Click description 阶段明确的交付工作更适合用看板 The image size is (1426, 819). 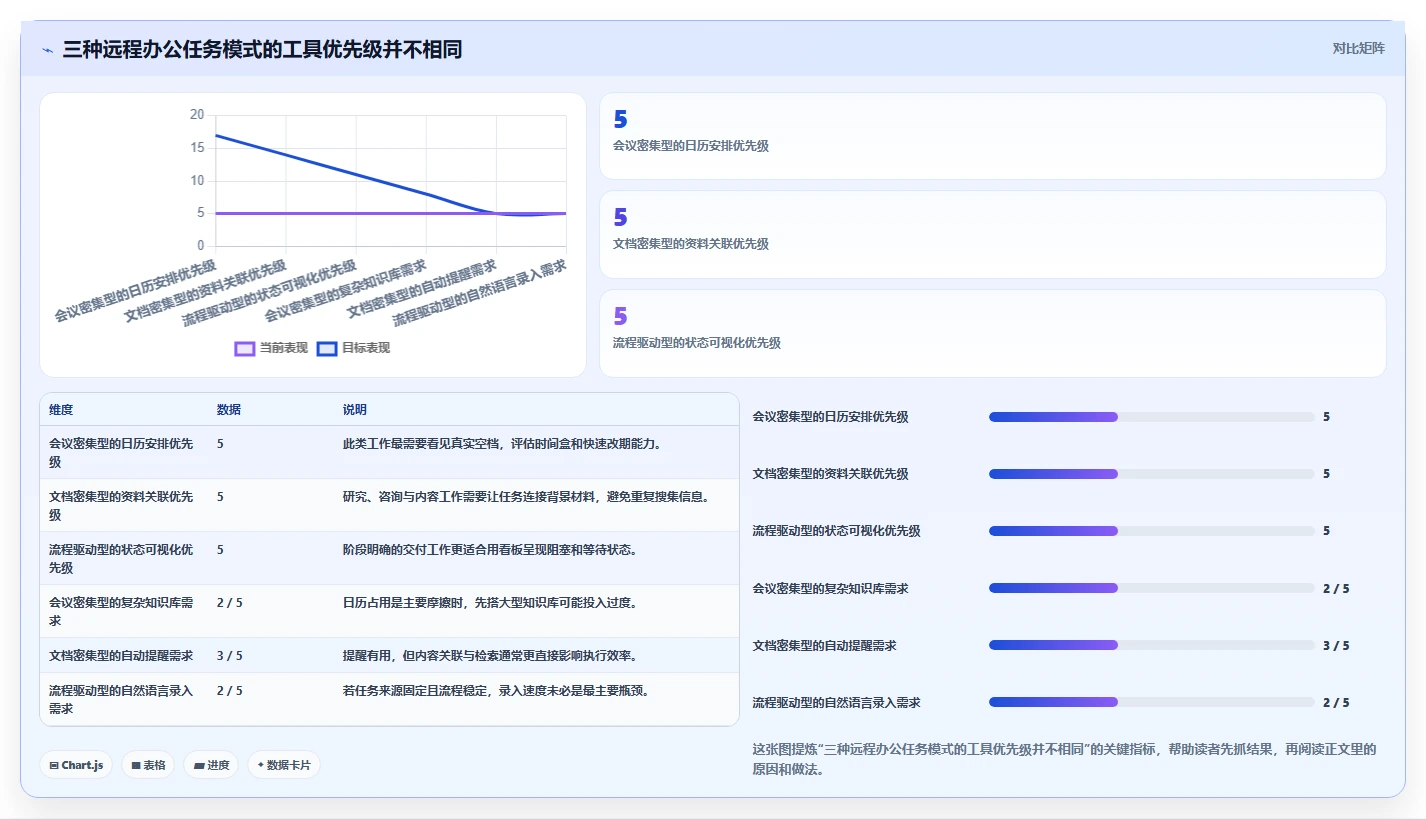[490, 549]
